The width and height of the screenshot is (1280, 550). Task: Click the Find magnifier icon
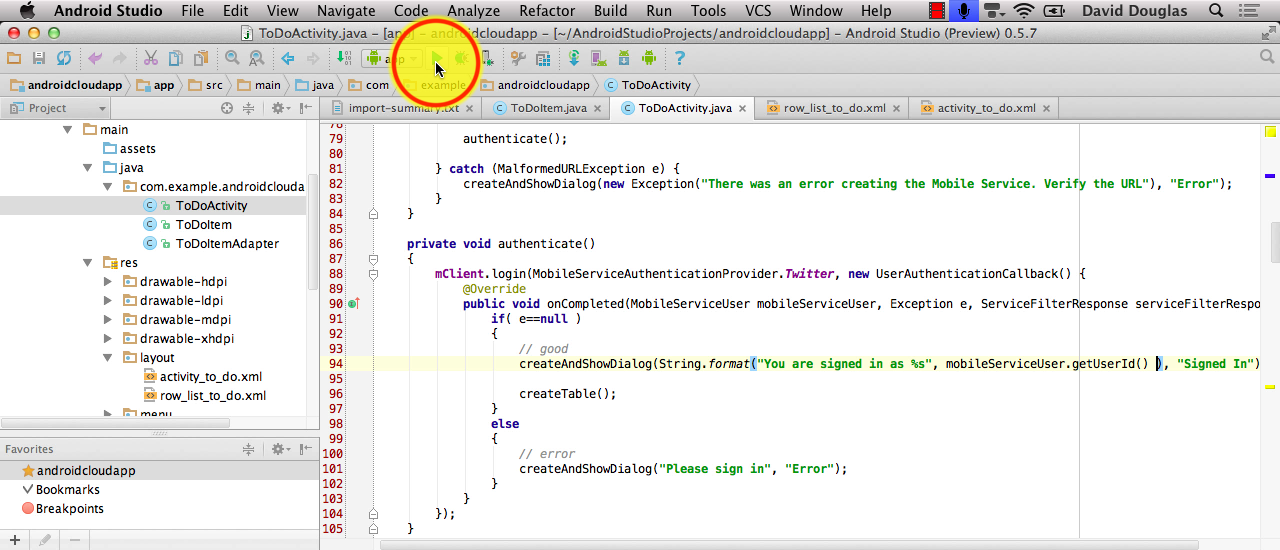coord(232,58)
